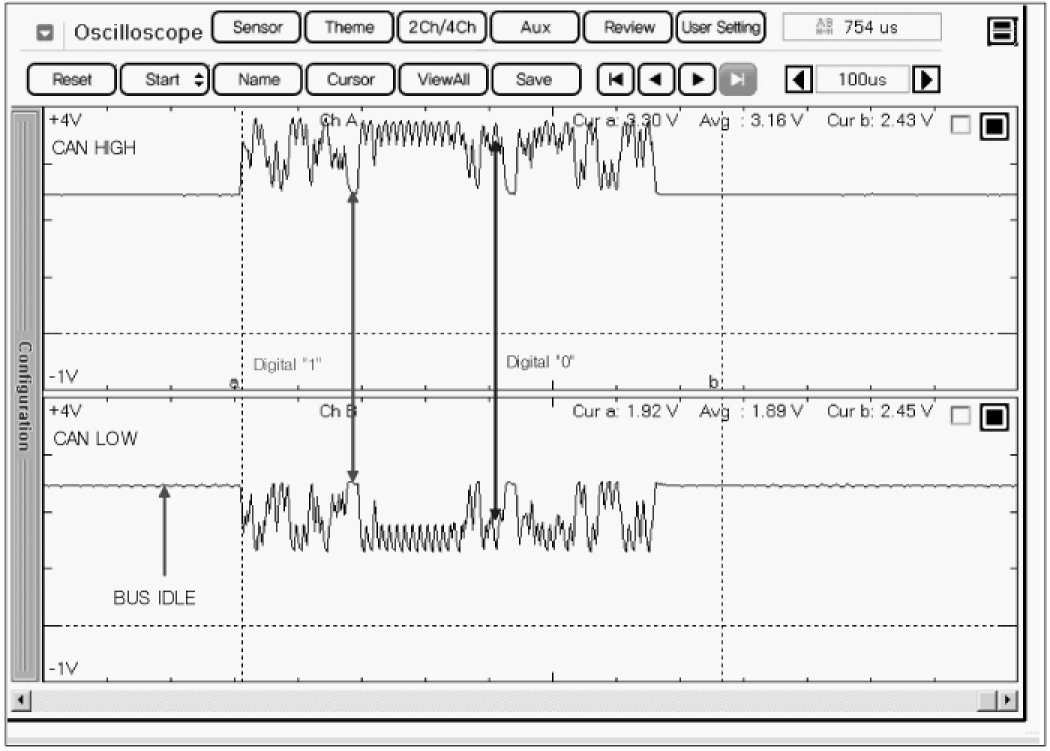
Task: Open the Sensor menu
Action: pos(257,28)
